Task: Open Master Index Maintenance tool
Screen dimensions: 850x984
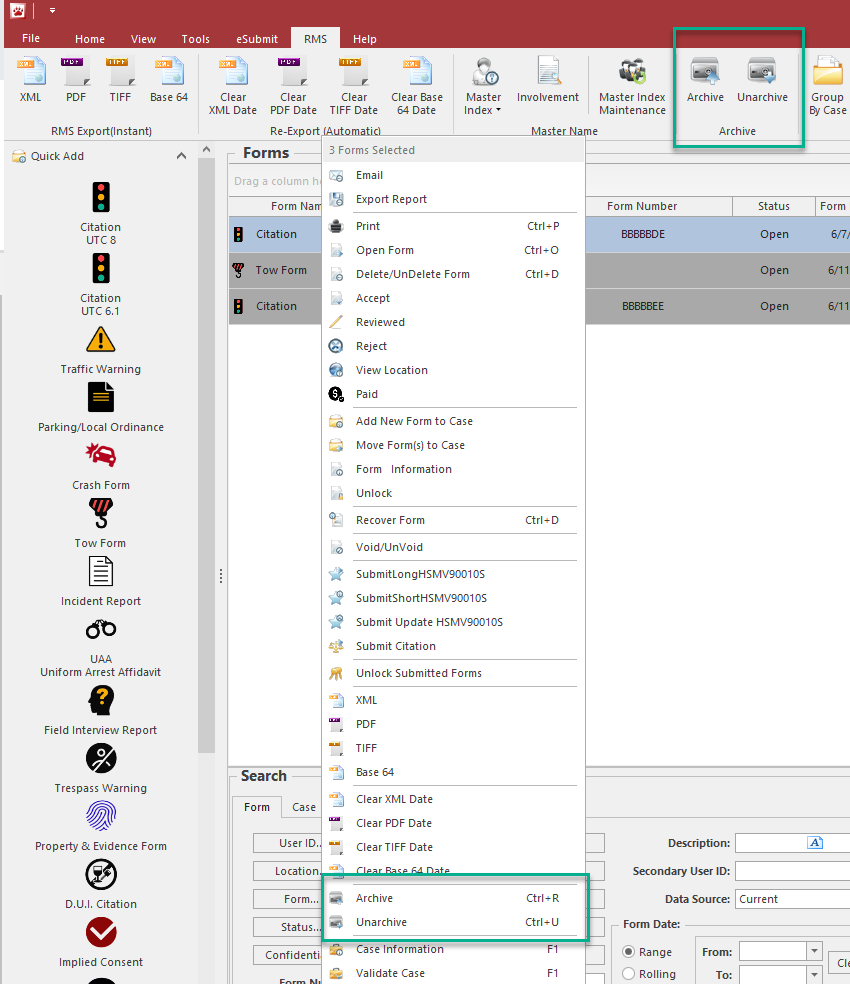Action: coord(632,86)
